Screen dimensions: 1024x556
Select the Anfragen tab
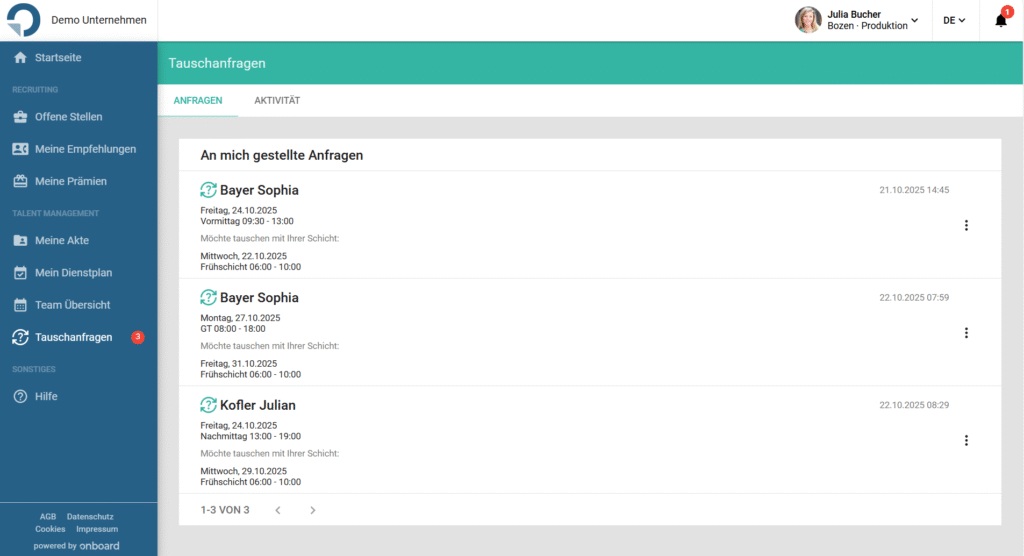(x=198, y=101)
